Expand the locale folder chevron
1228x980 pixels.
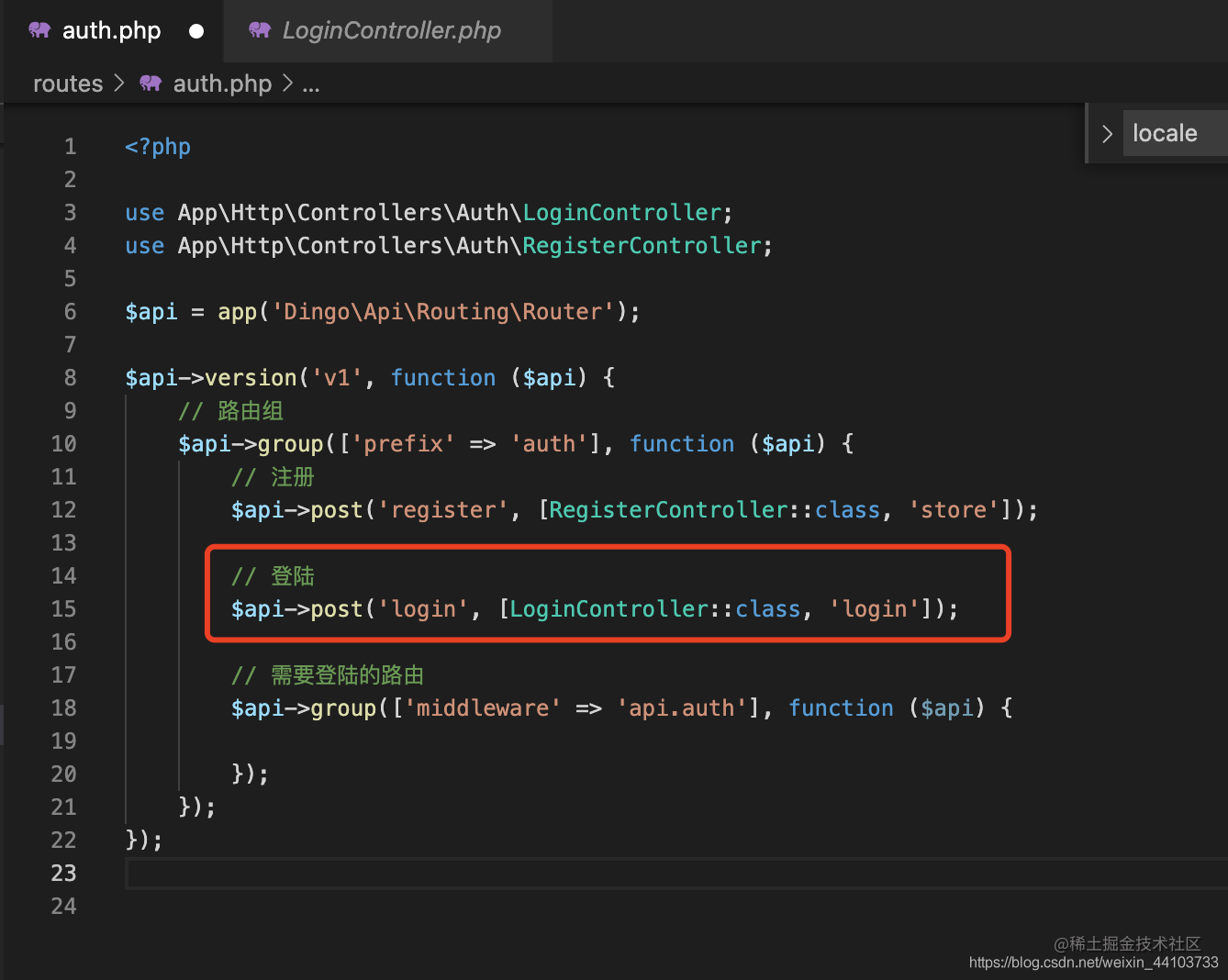pos(1107,133)
